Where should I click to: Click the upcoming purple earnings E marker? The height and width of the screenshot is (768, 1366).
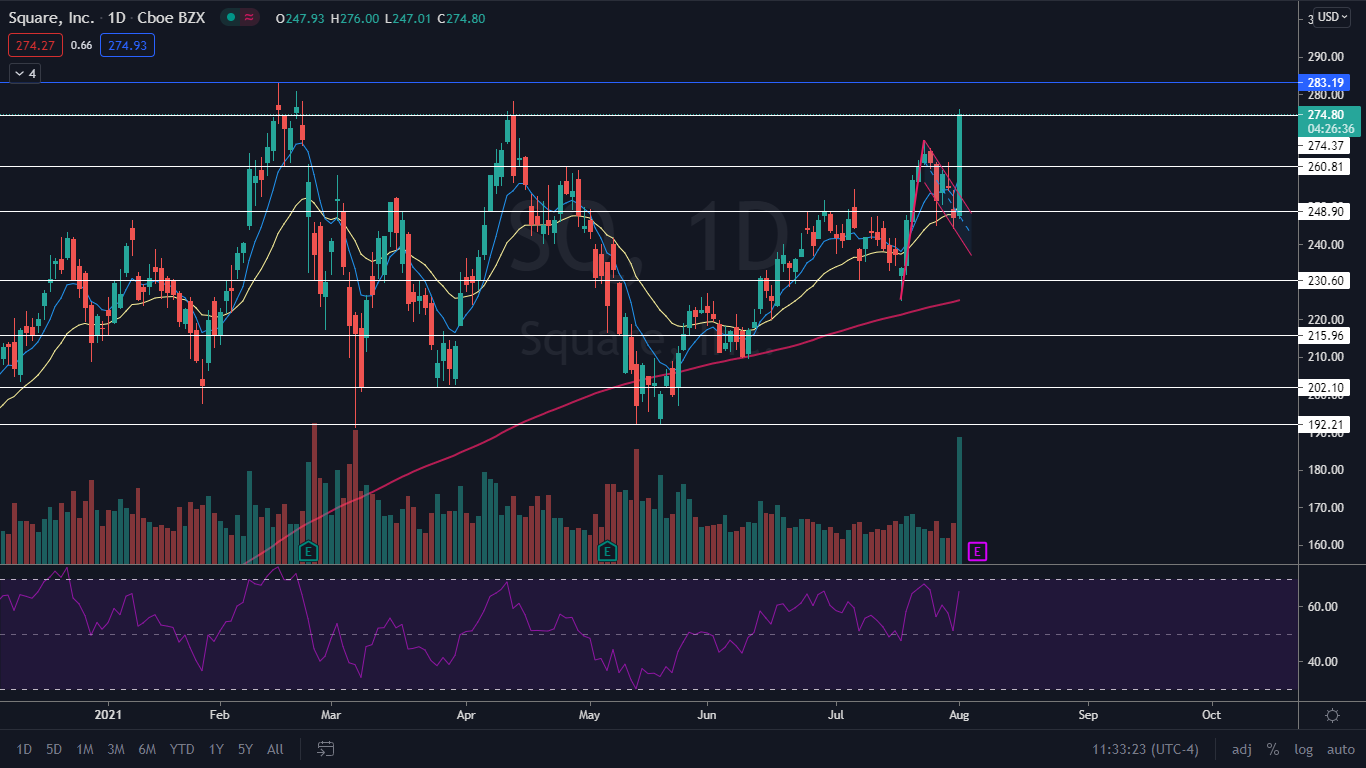click(x=978, y=551)
